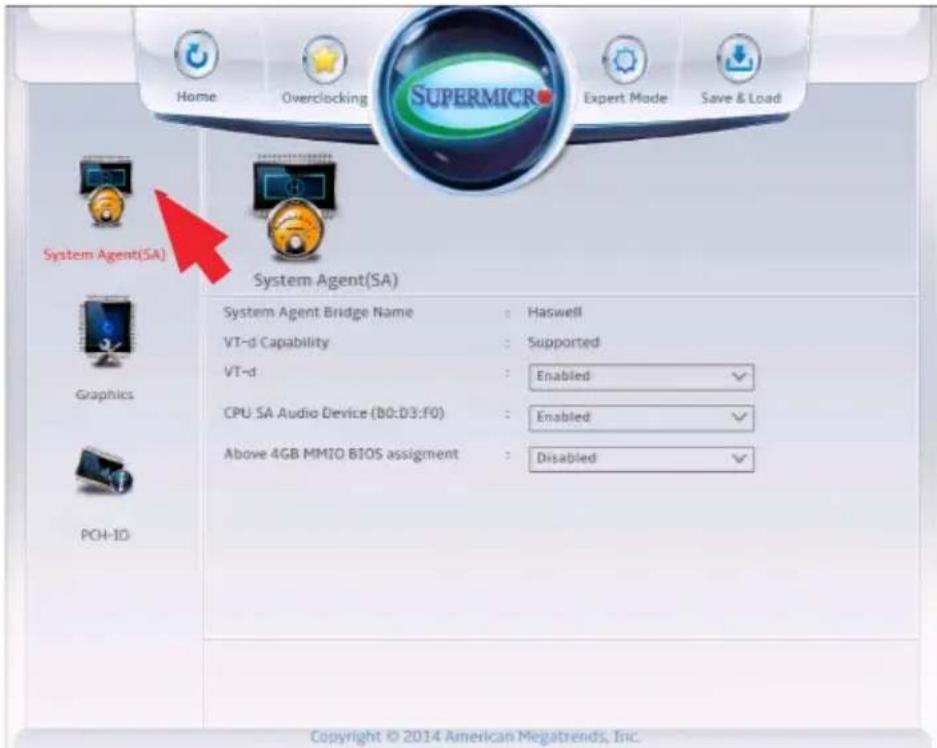Click the System Agent Bridge Name label
937x748 pixels.
click(x=318, y=312)
